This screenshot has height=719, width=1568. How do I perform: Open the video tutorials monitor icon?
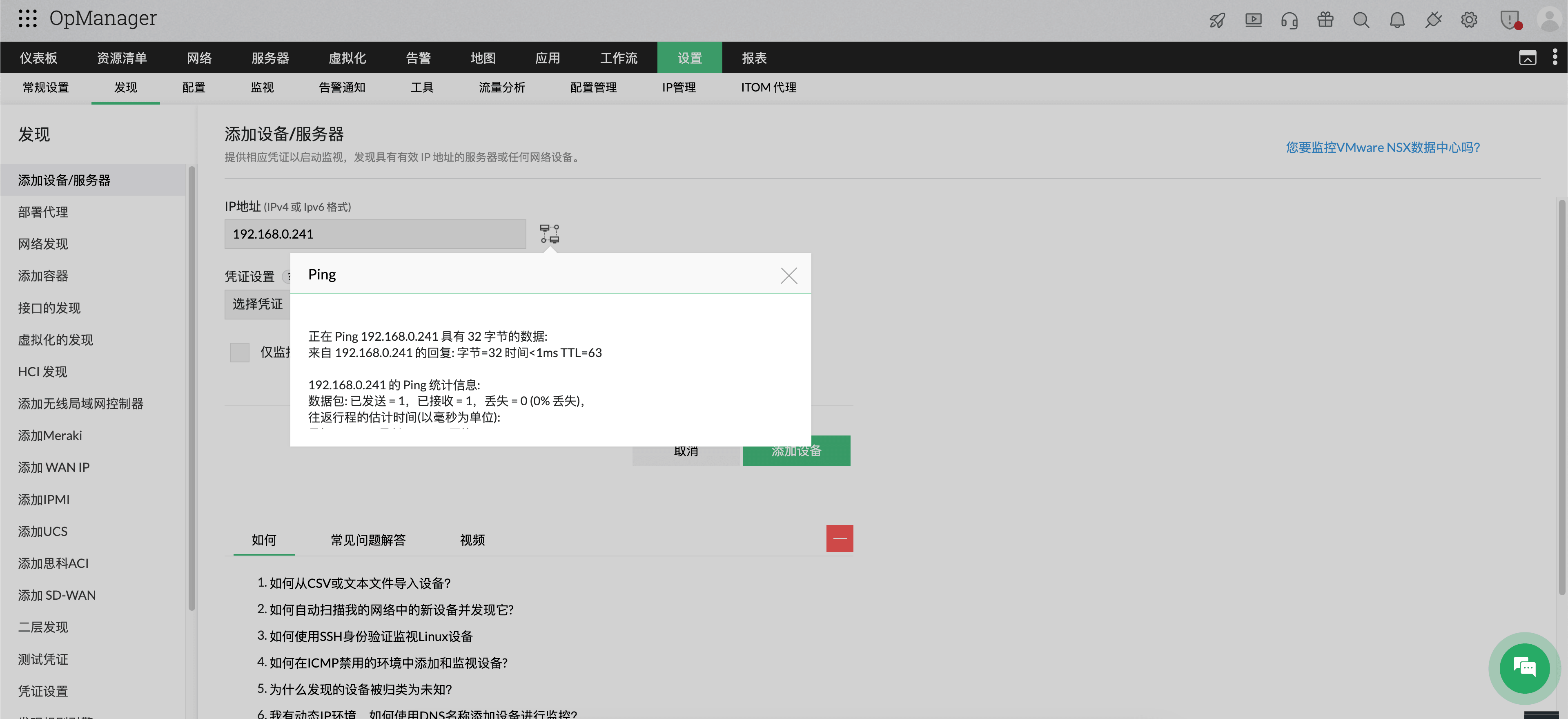1253,20
